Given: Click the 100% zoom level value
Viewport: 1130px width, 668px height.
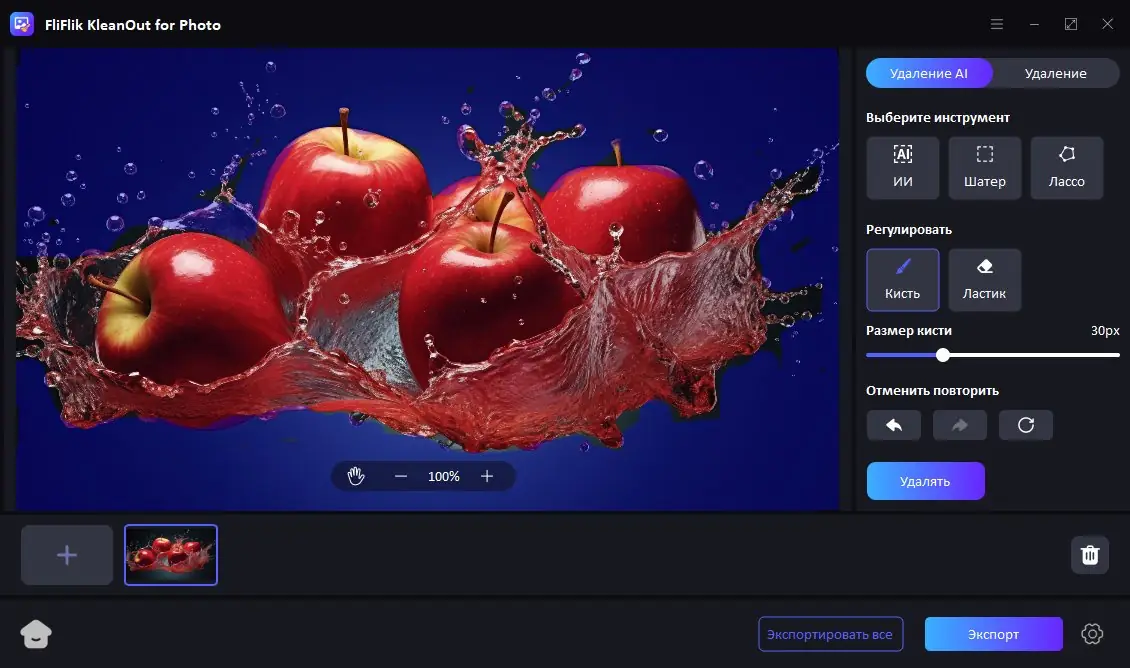Looking at the screenshot, I should pos(444,476).
